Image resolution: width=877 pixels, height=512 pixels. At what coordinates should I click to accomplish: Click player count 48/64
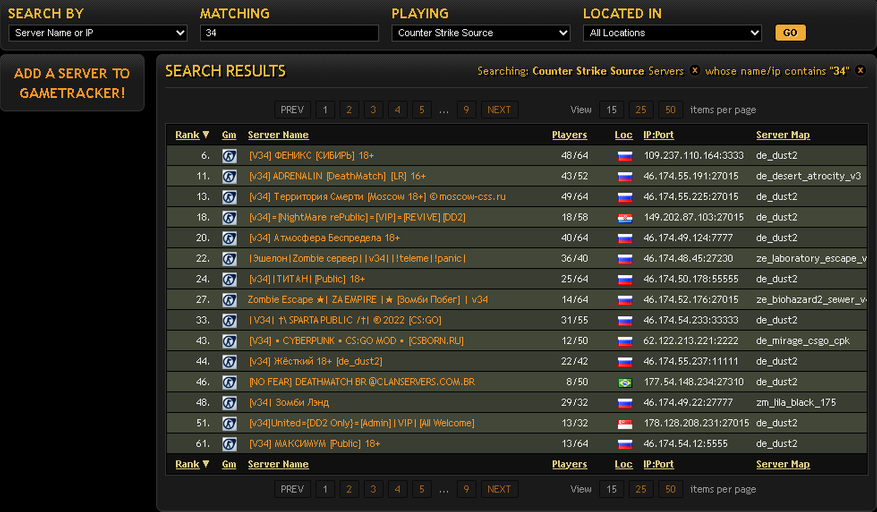click(574, 156)
